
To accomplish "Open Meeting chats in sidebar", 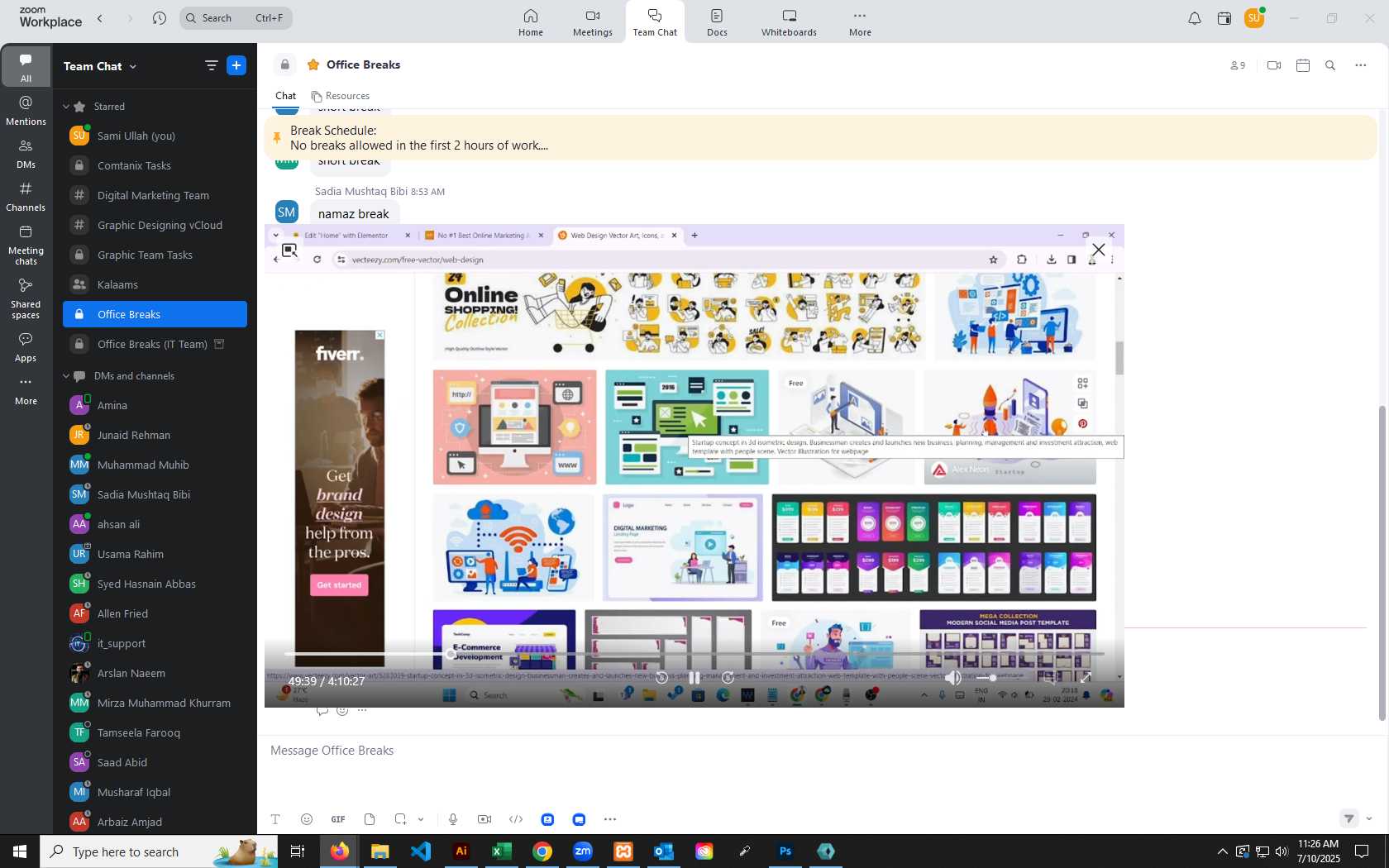I will click(26, 245).
